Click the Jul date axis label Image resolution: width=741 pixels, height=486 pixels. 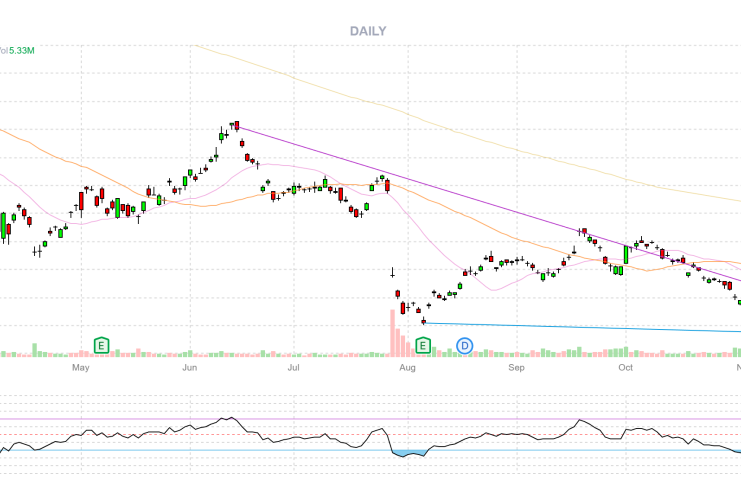294,367
